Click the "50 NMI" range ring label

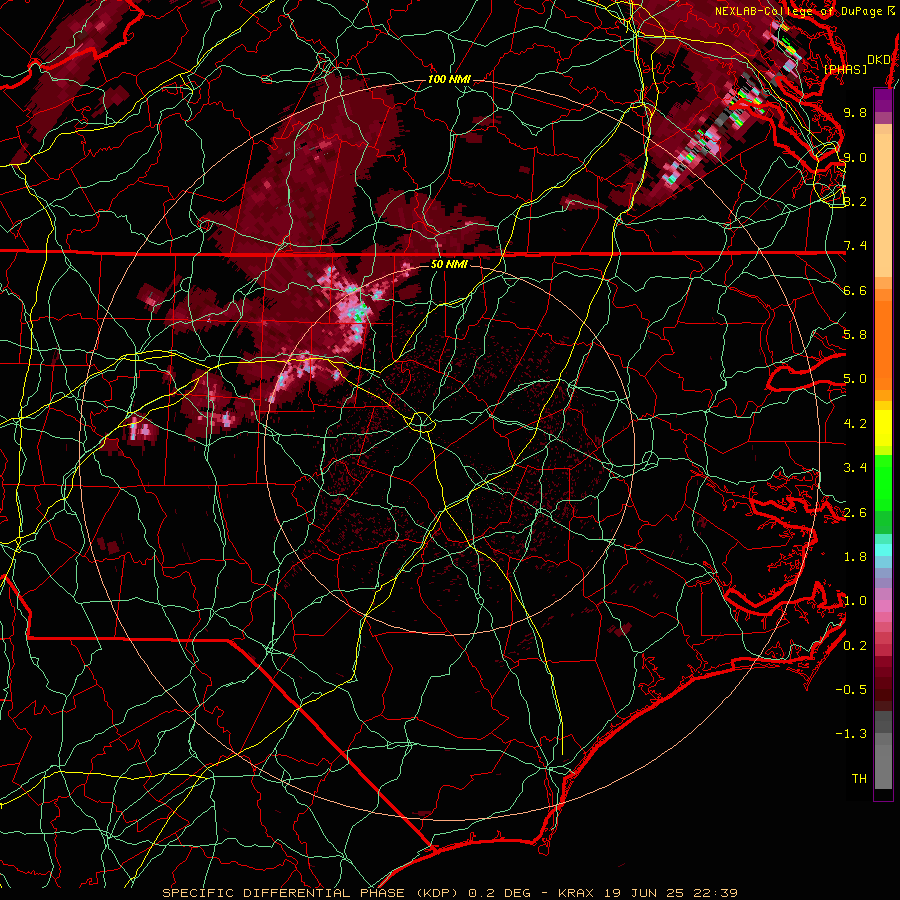pyautogui.click(x=449, y=265)
